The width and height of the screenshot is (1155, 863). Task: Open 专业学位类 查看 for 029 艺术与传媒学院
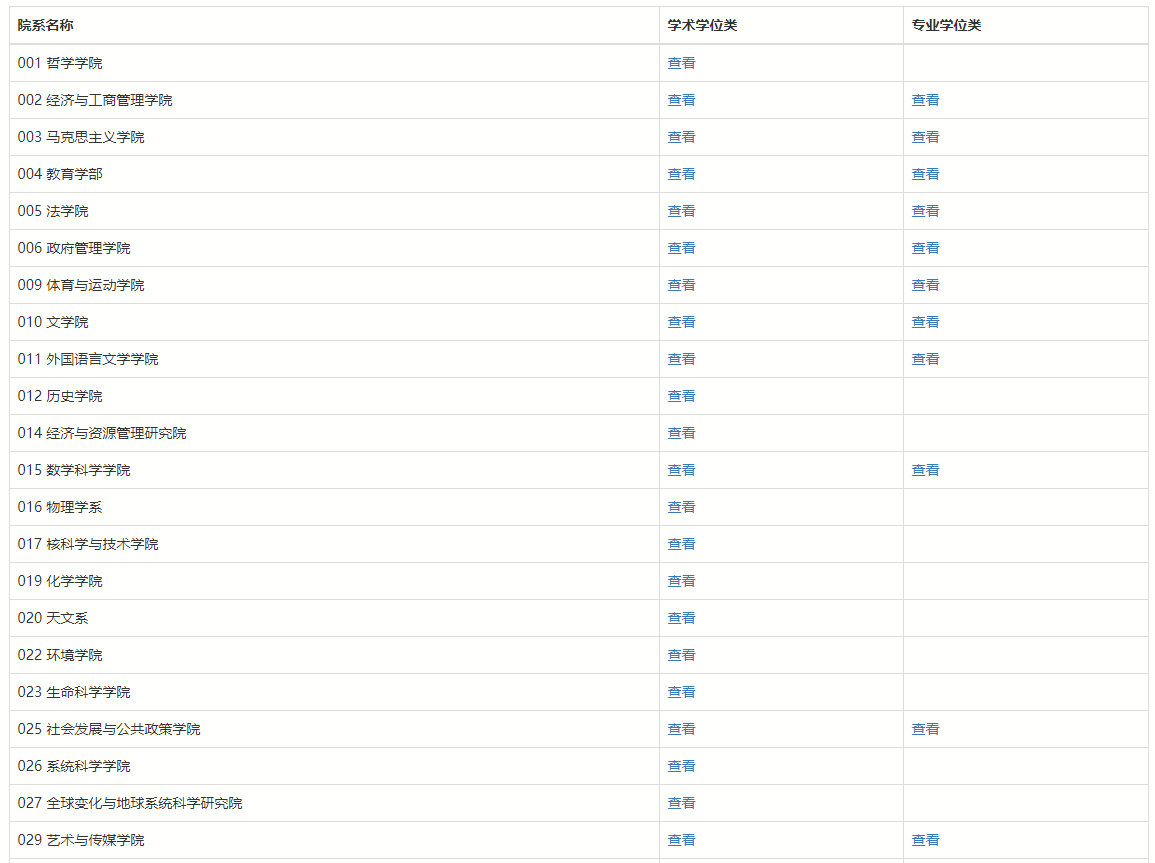pos(925,840)
